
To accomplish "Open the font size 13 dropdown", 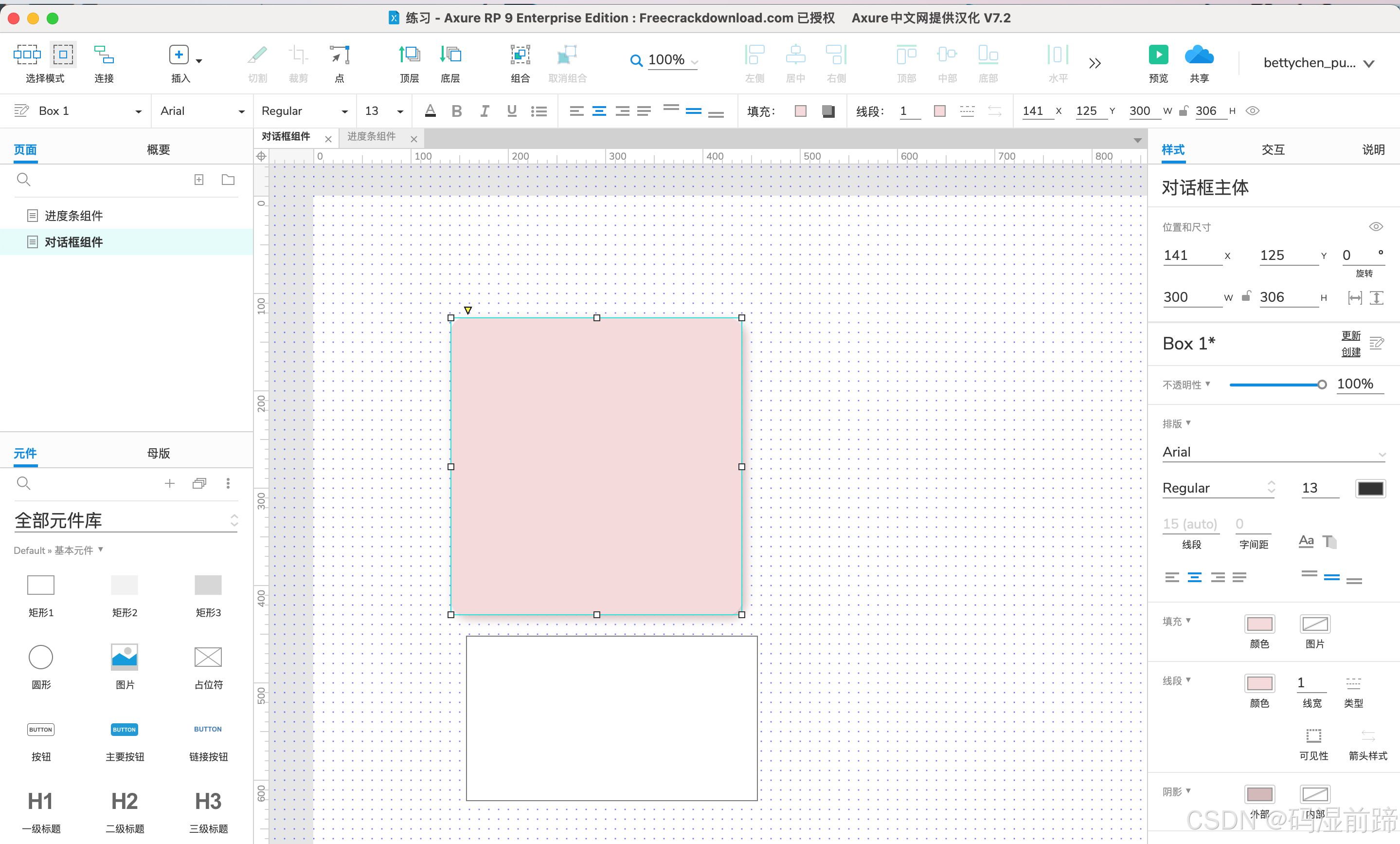I will (400, 111).
